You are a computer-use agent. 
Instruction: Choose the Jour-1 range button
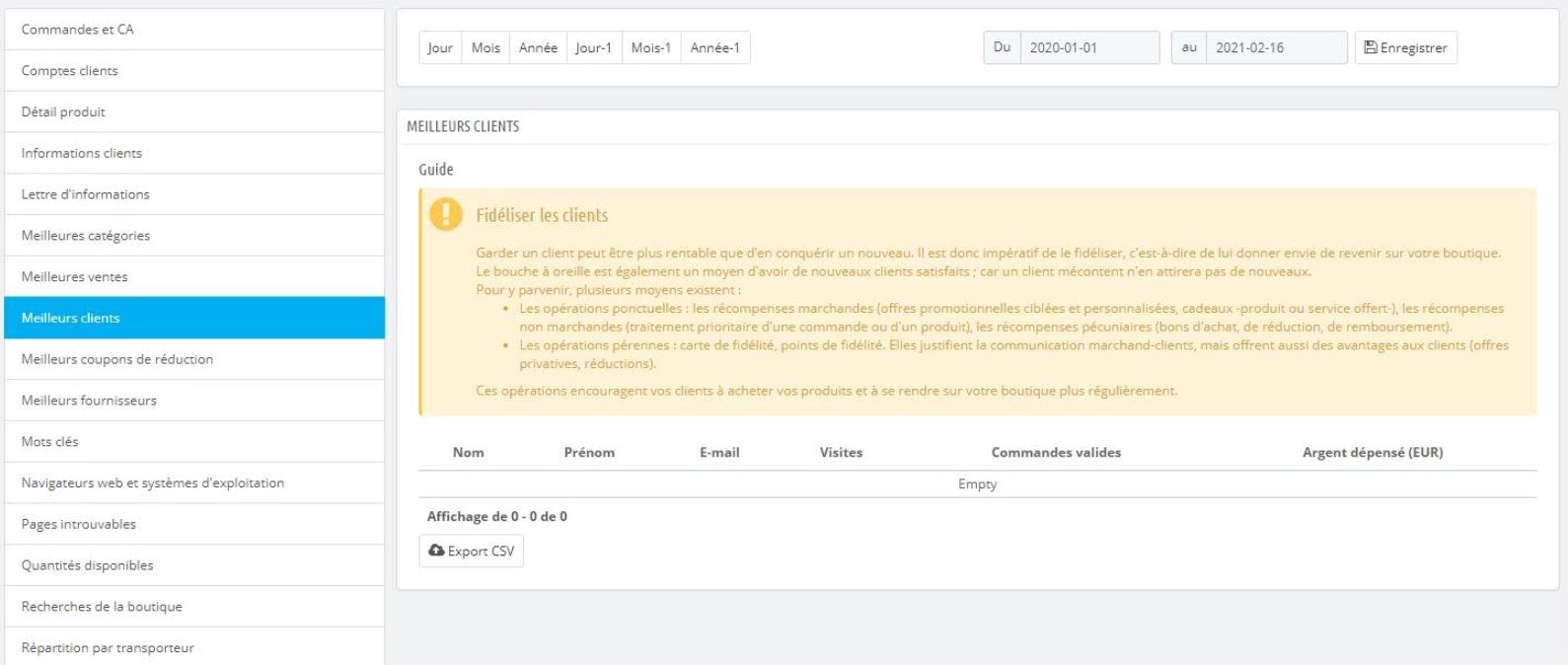(594, 47)
